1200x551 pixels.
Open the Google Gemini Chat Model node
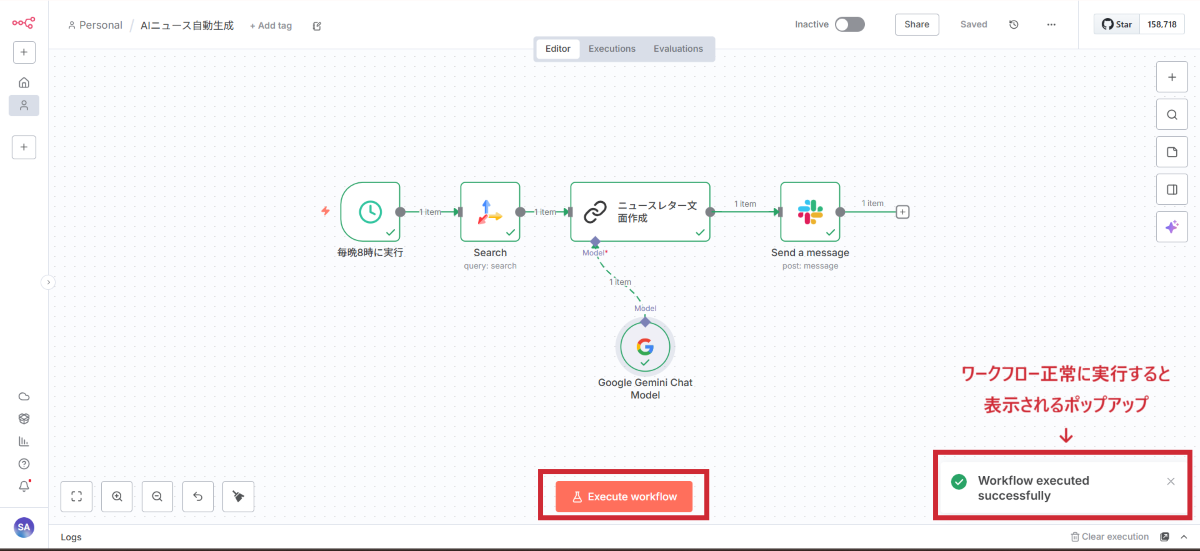click(x=645, y=347)
